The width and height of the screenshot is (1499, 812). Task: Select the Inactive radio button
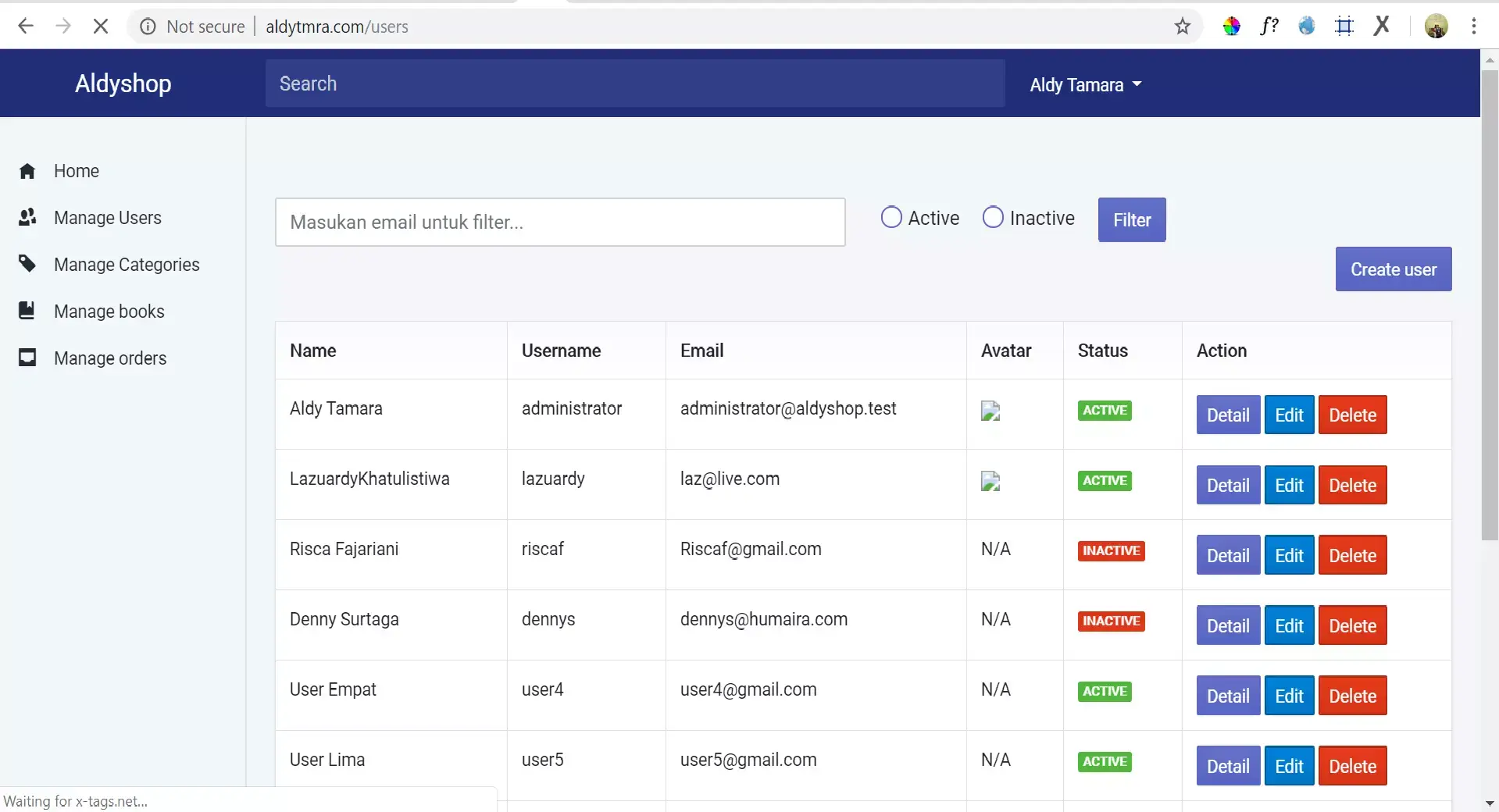(993, 217)
